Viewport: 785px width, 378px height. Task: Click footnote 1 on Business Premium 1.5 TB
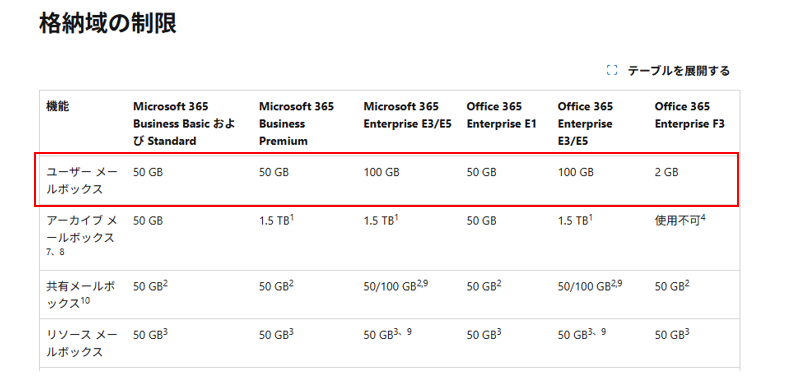click(292, 218)
